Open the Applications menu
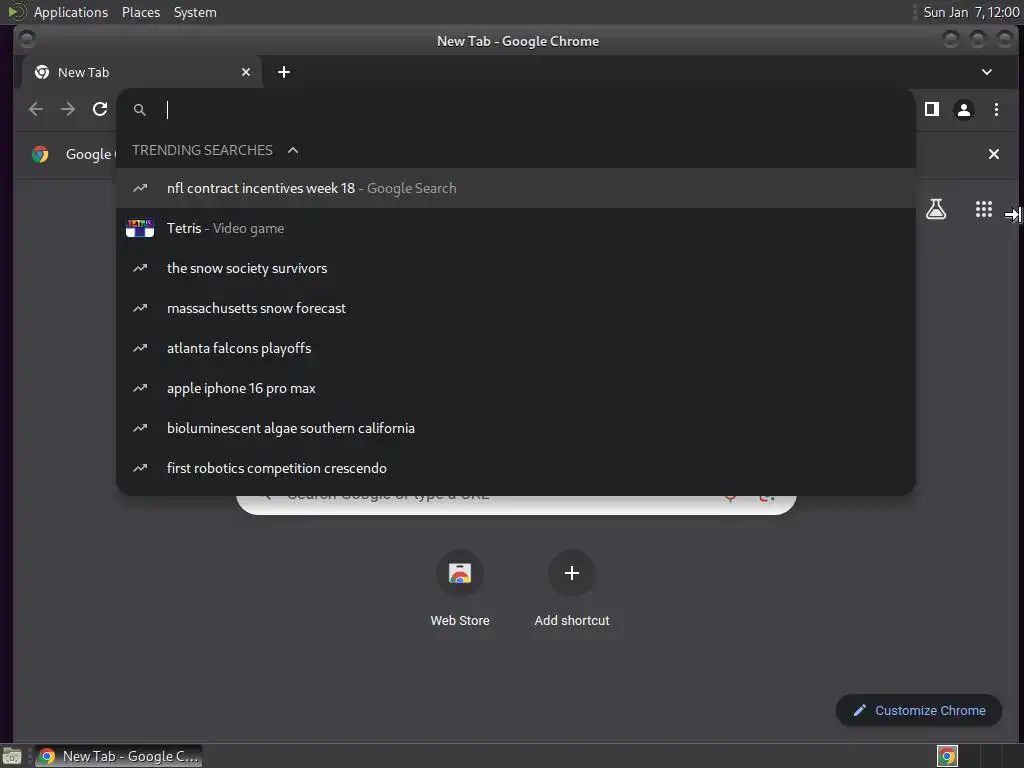The height and width of the screenshot is (768, 1024). pos(71,12)
